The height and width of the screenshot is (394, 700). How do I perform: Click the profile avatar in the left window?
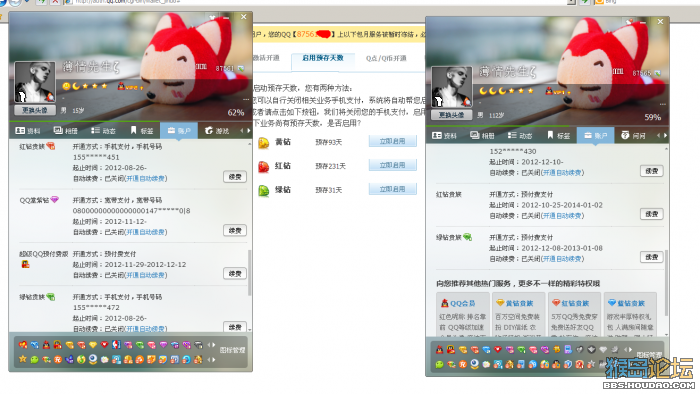pos(35,83)
